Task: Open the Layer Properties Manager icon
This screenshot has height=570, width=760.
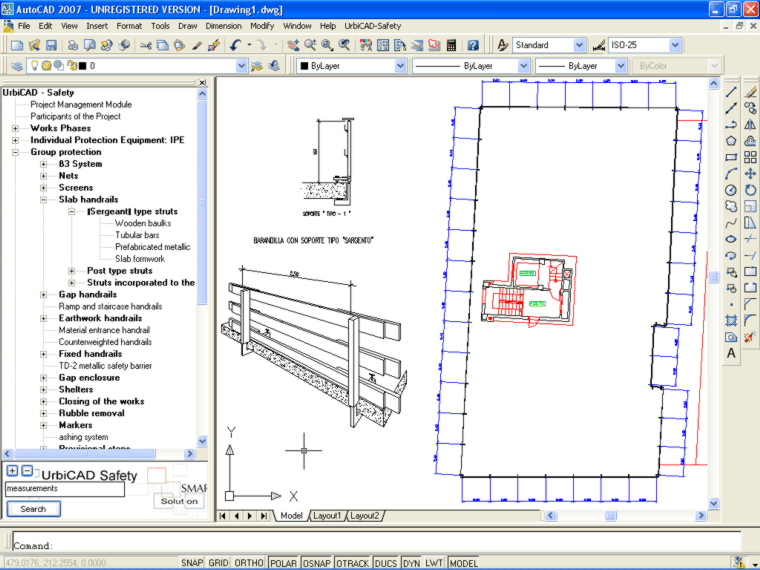Action: point(17,66)
